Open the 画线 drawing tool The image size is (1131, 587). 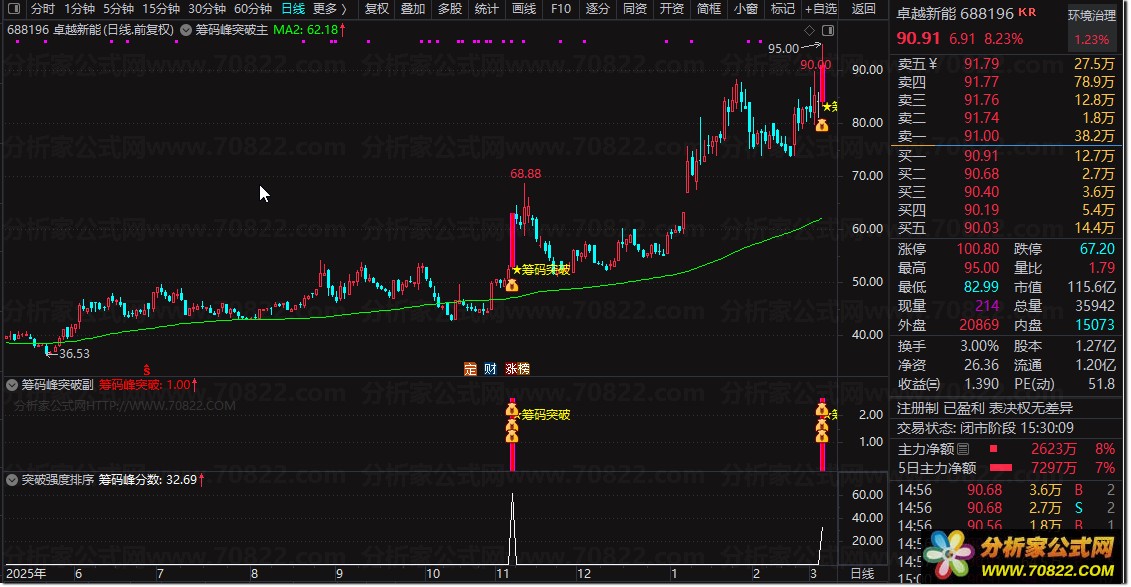524,9
